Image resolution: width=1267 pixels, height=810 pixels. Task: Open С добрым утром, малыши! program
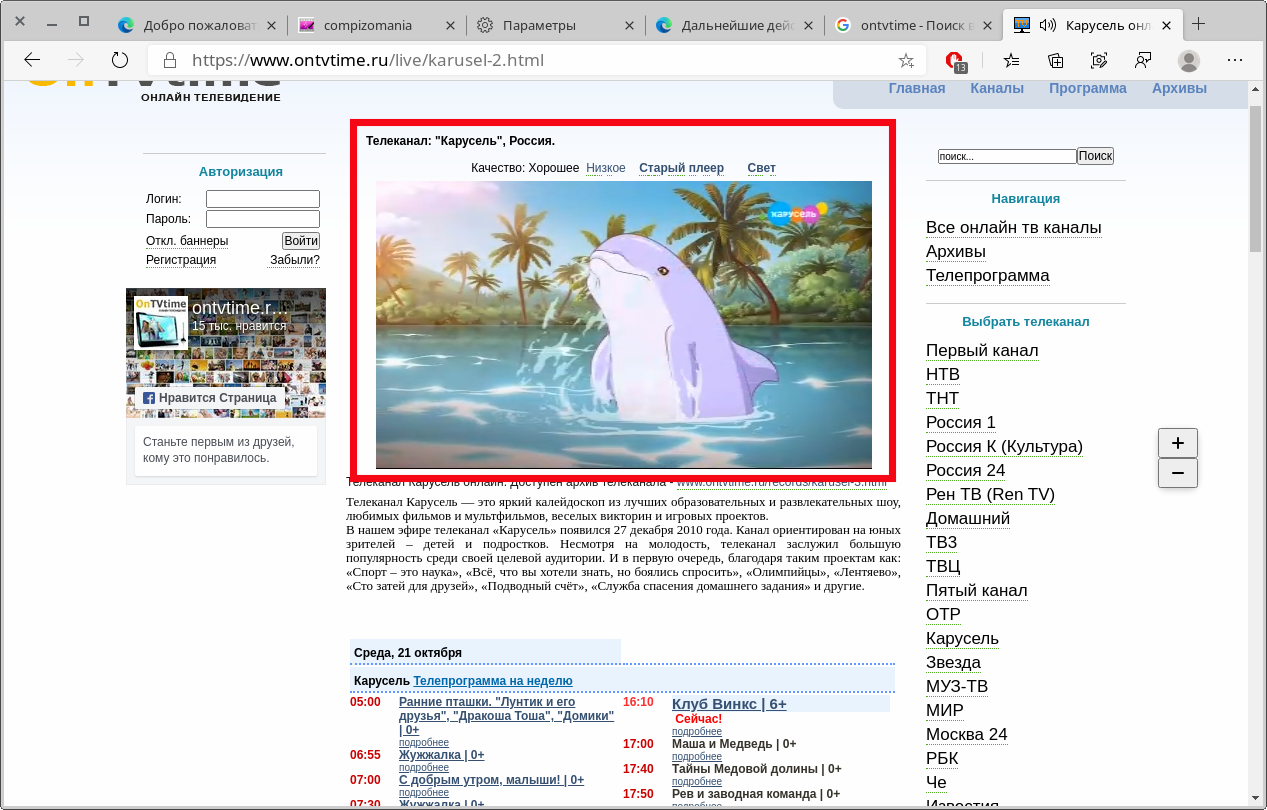pyautogui.click(x=491, y=780)
